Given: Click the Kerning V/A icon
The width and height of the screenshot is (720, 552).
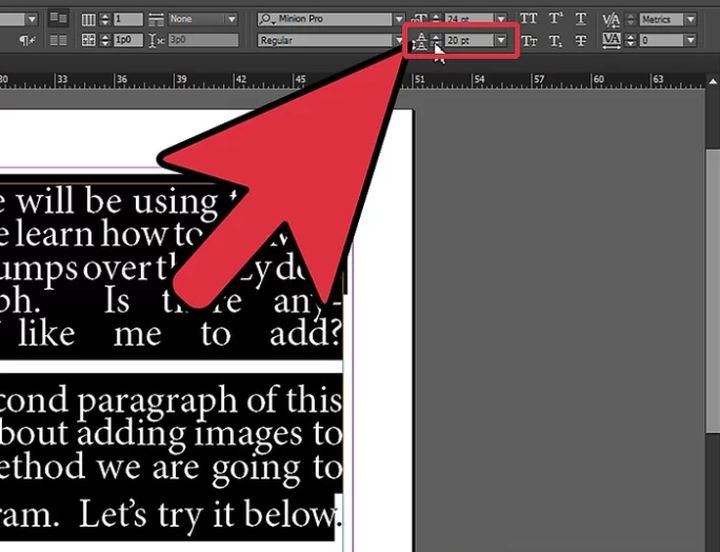Looking at the screenshot, I should point(611,19).
